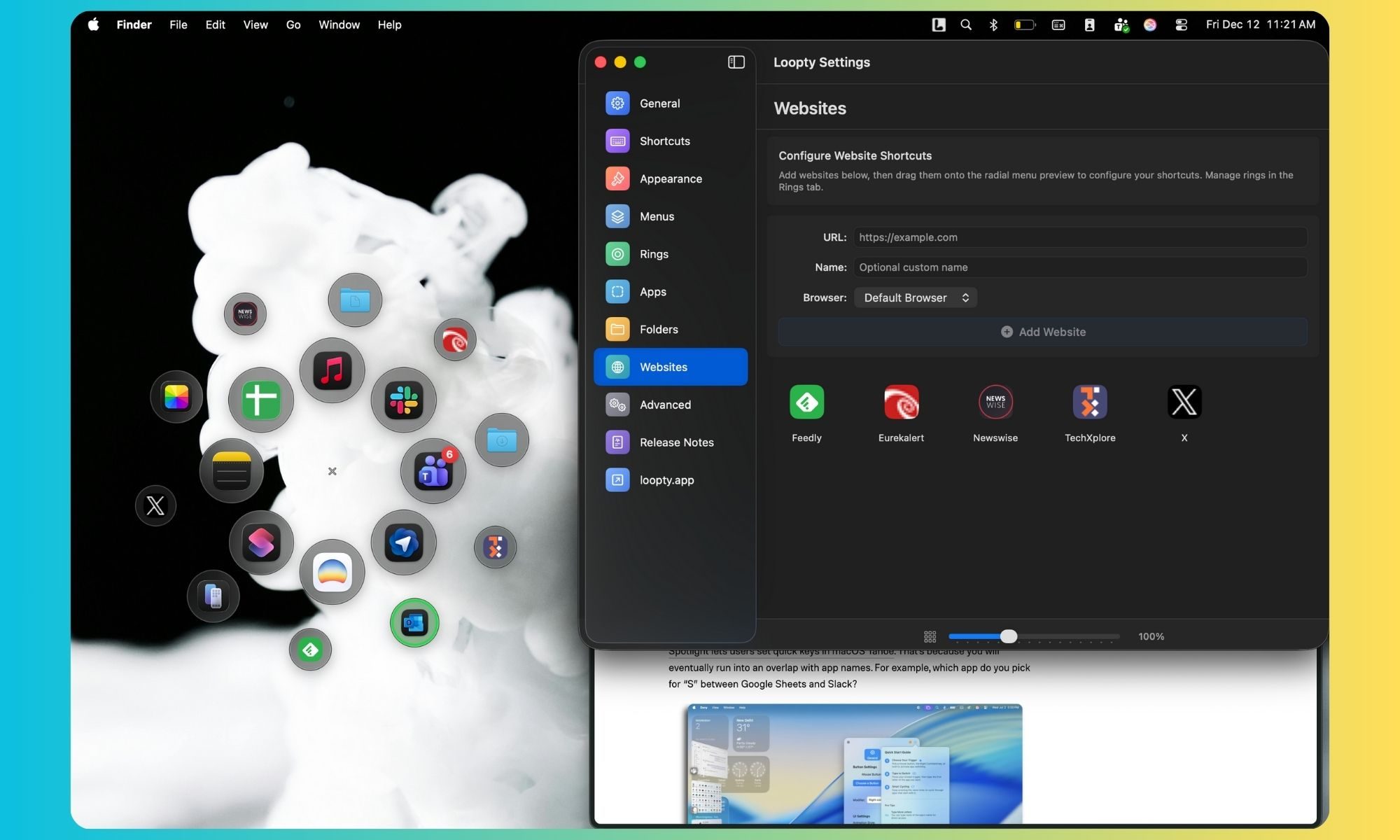Select the TechXplore website icon
Image resolution: width=1400 pixels, height=840 pixels.
(x=1090, y=402)
